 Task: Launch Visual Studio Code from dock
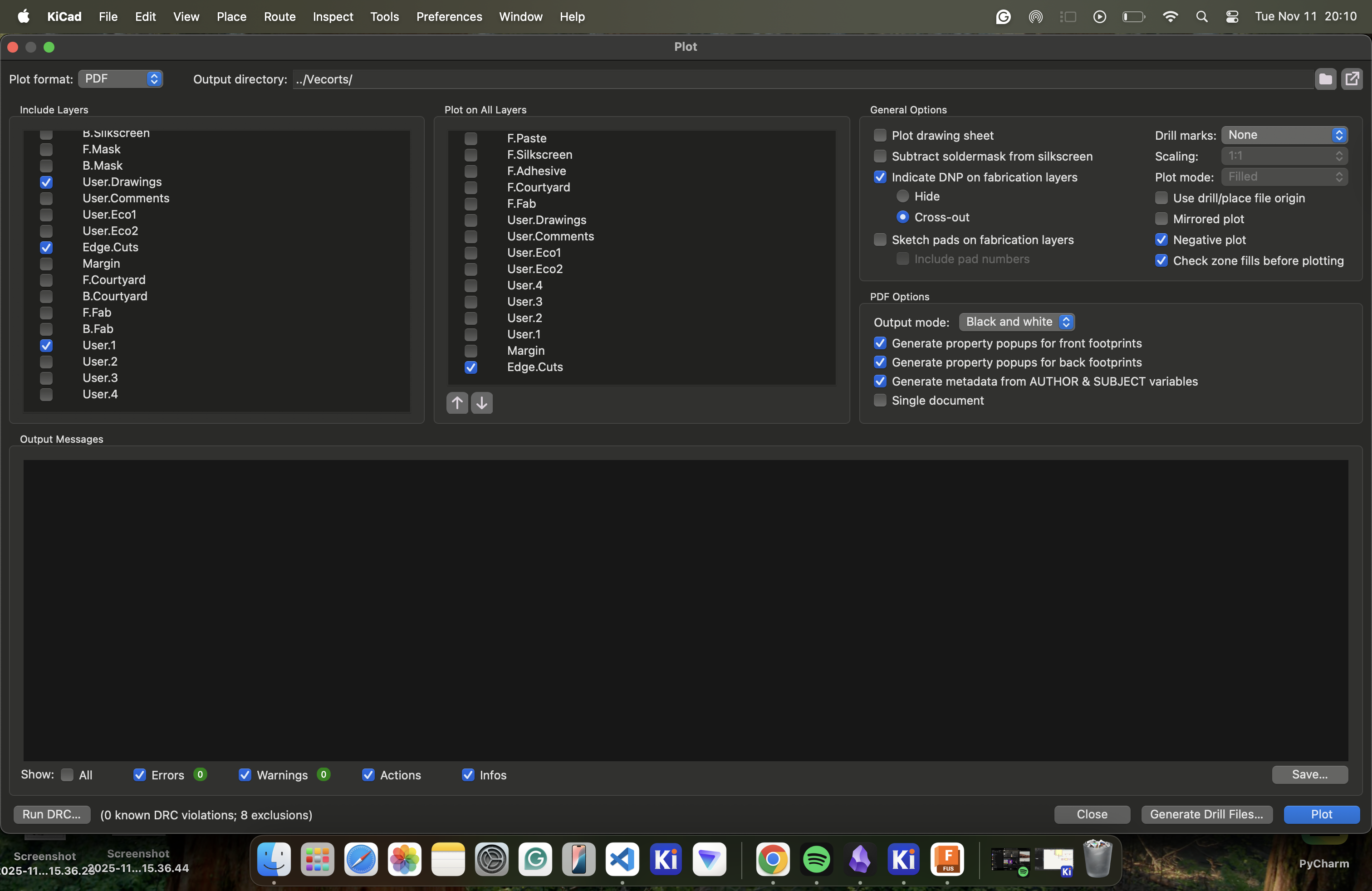tap(622, 859)
